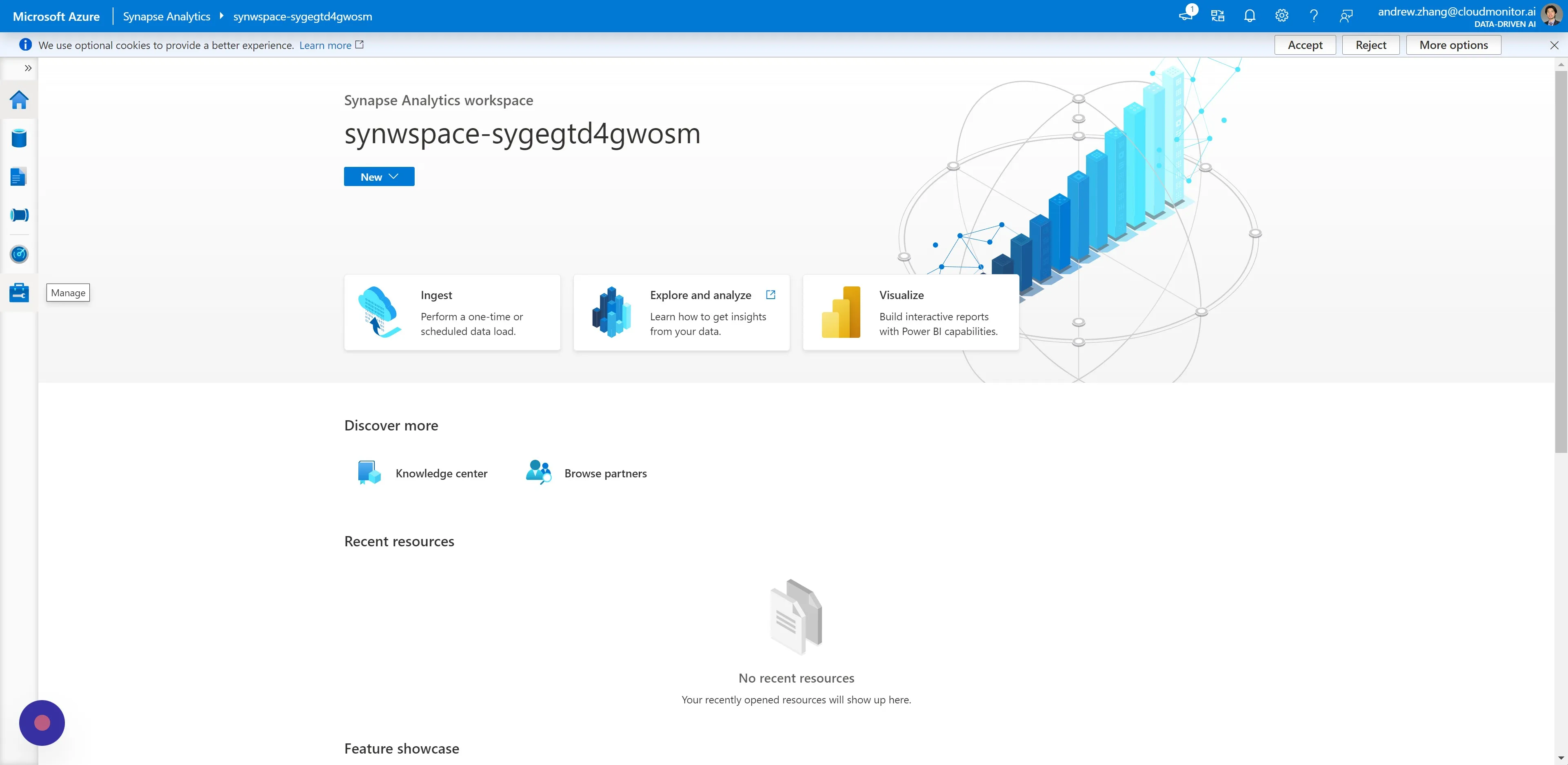This screenshot has width=1568, height=765.
Task: Expand the left navigation pane
Action: [x=28, y=68]
